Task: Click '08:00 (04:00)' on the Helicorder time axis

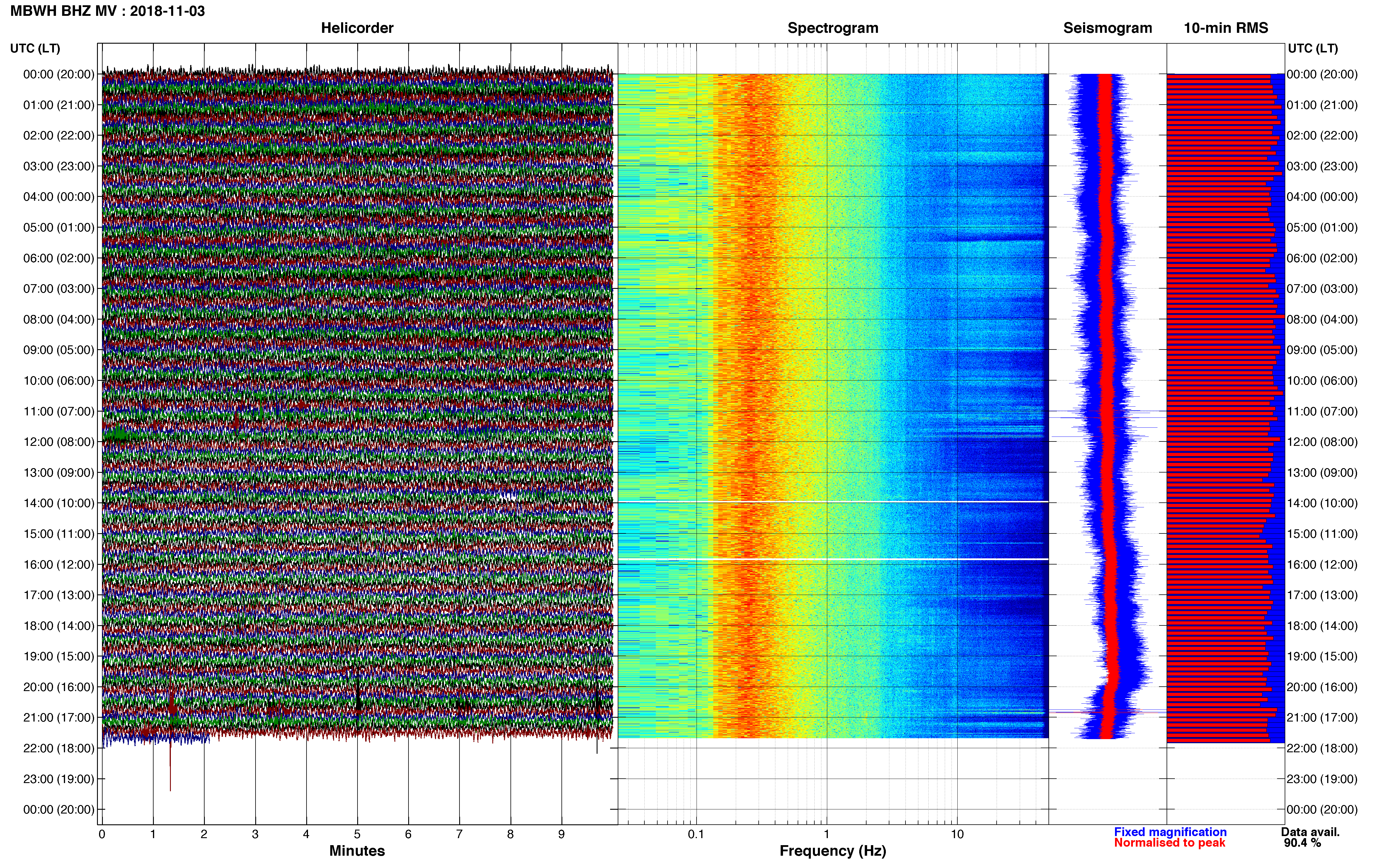Action: [59, 319]
